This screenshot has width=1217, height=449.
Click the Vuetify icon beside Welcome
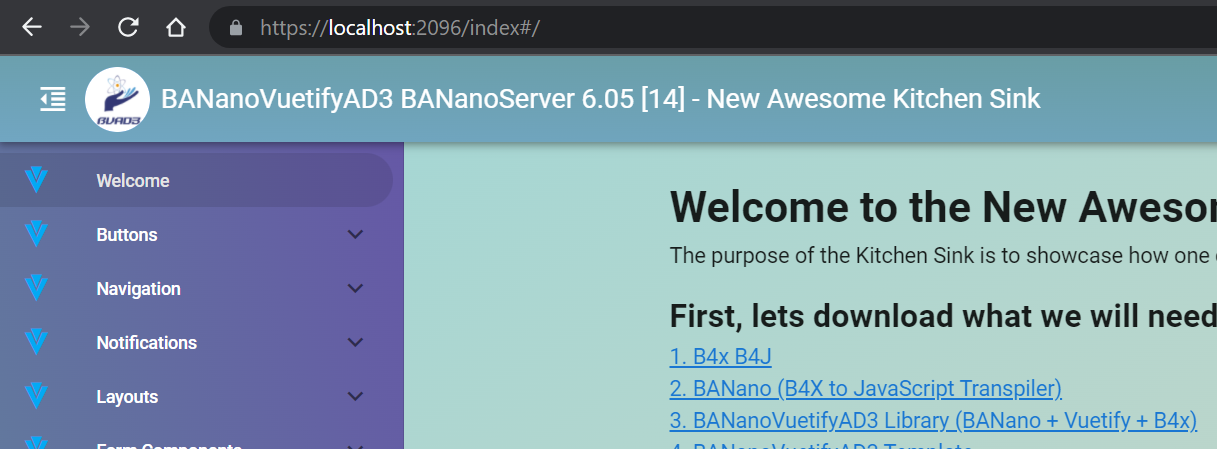pyautogui.click(x=36, y=181)
